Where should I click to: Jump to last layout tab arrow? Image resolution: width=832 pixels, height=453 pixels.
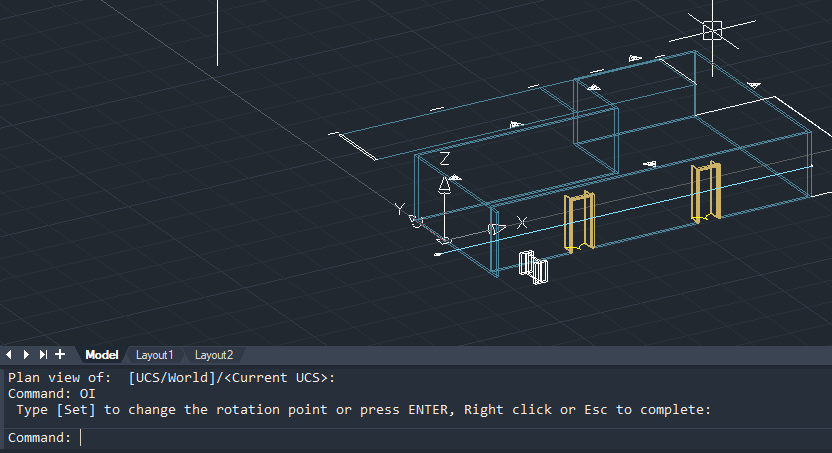tap(44, 354)
